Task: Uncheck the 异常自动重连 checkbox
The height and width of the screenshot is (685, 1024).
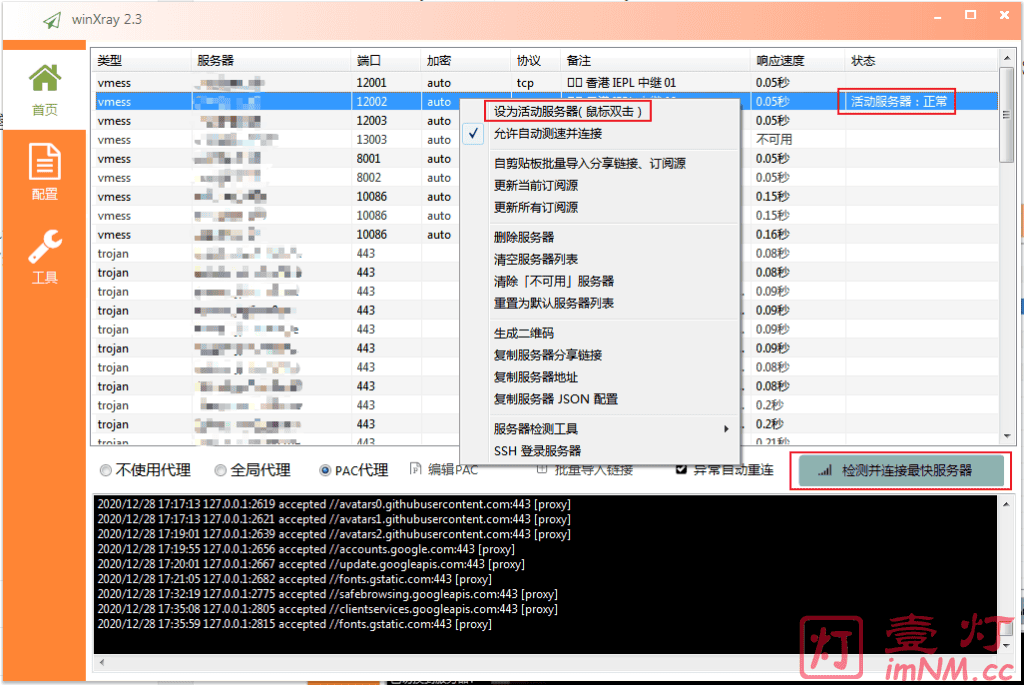Action: (682, 469)
